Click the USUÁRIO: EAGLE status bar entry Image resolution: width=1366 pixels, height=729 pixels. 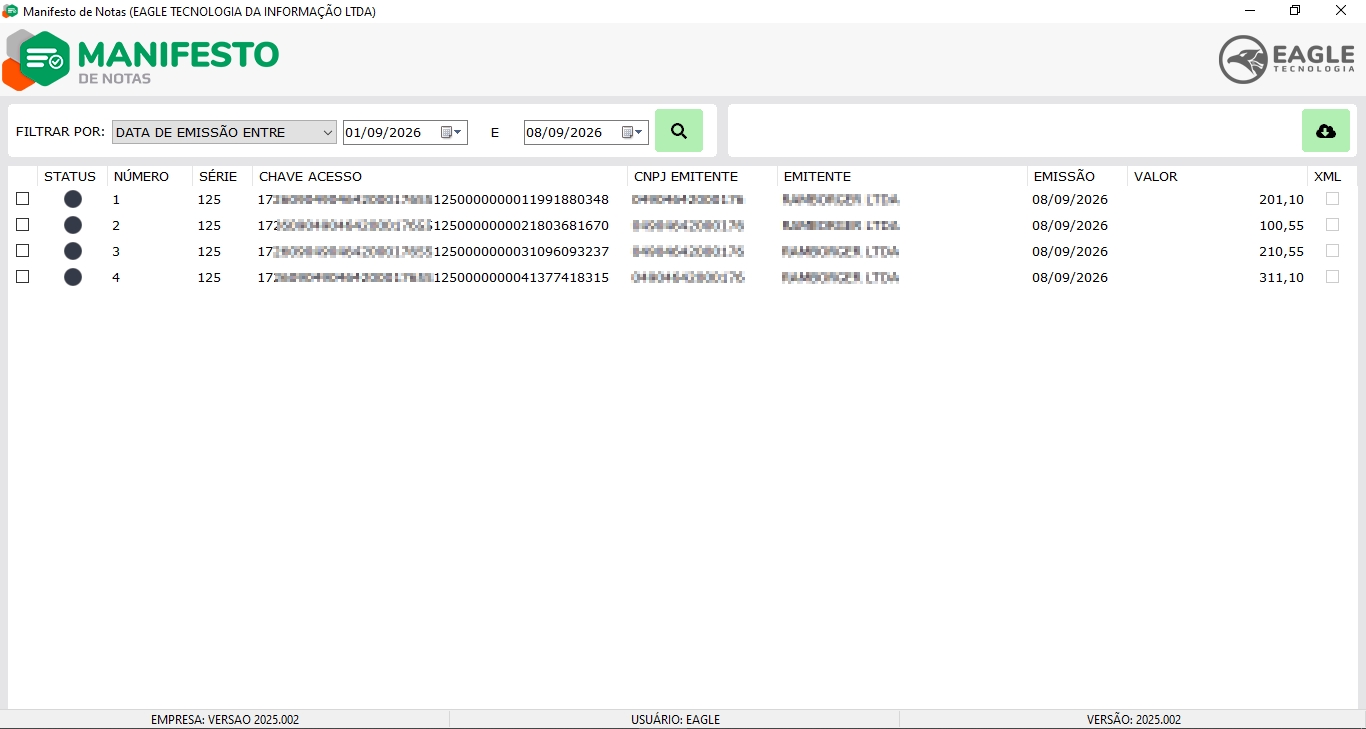(675, 719)
